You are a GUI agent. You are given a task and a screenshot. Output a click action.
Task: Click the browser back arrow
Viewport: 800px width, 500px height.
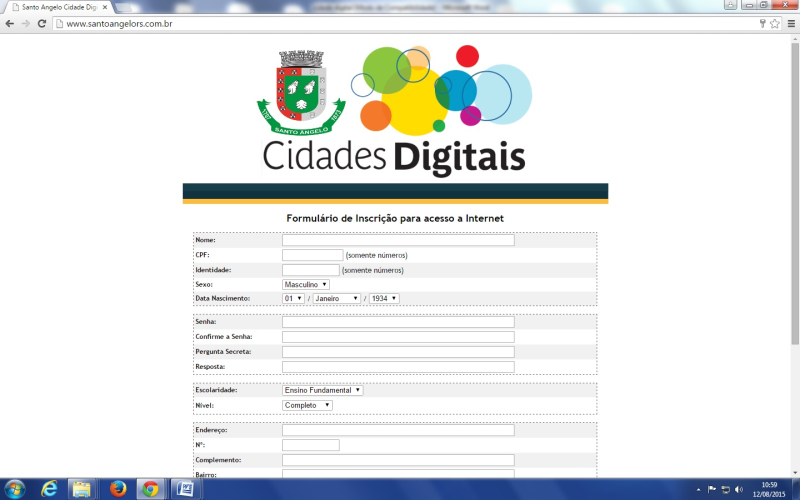10,23
